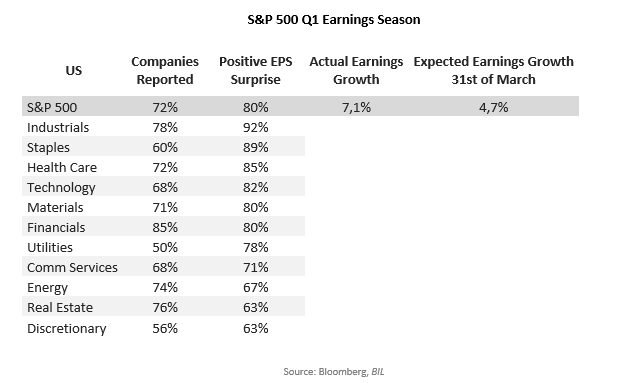
Task: Select the Companies Reported column header
Action: [165, 70]
